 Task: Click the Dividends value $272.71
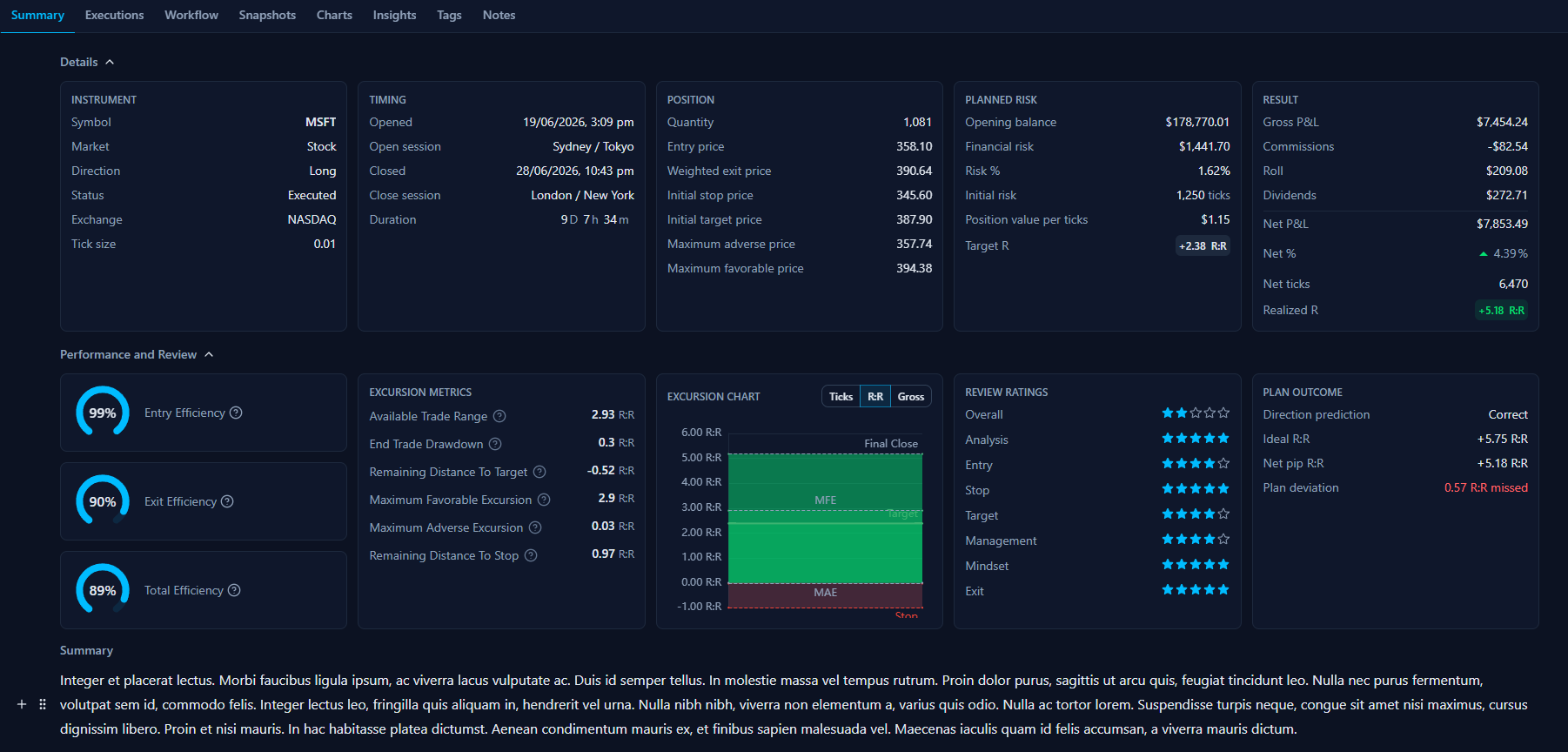point(1507,195)
